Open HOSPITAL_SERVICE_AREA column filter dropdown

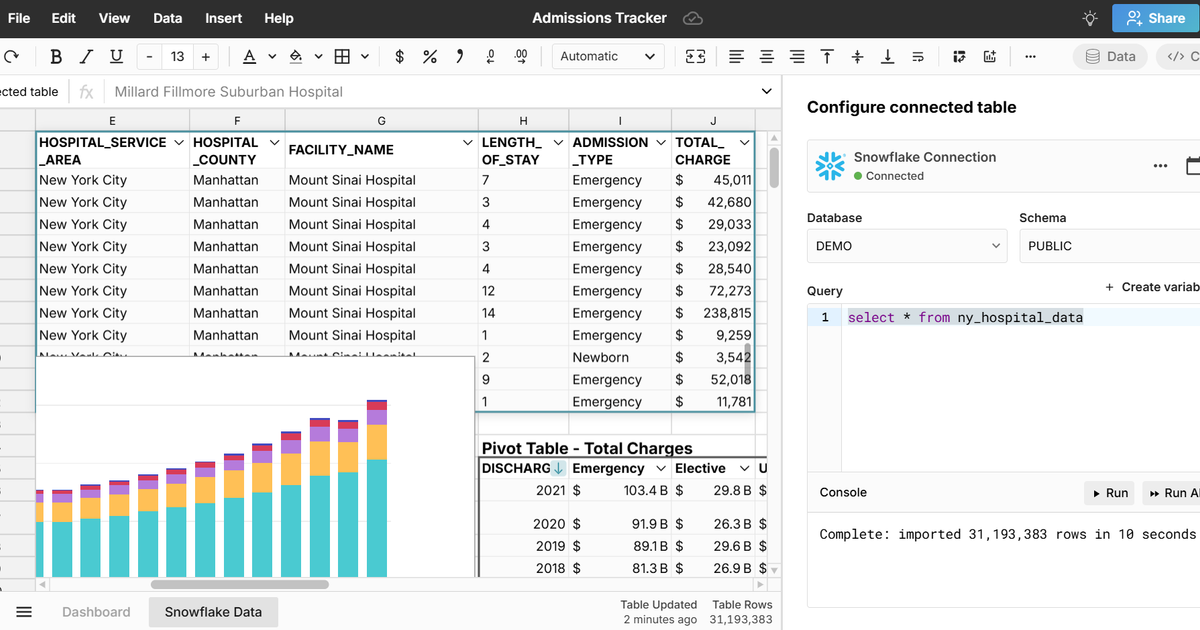[179, 143]
